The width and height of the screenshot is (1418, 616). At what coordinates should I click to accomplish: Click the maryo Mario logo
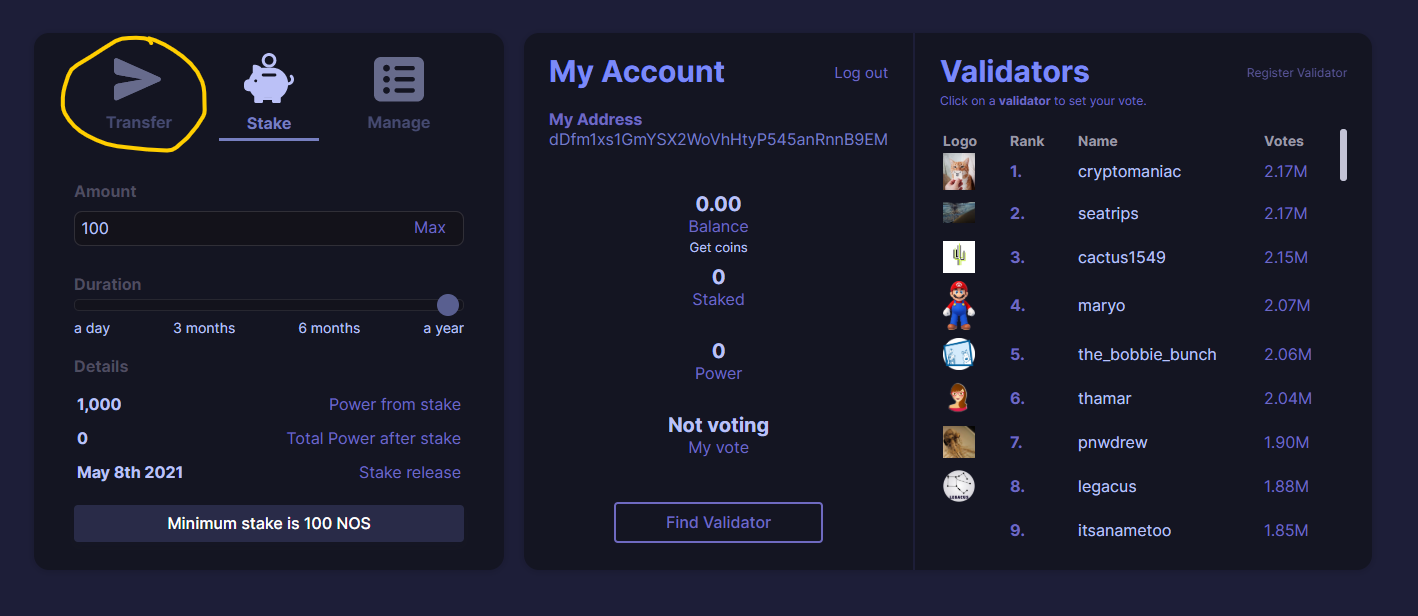tap(959, 306)
